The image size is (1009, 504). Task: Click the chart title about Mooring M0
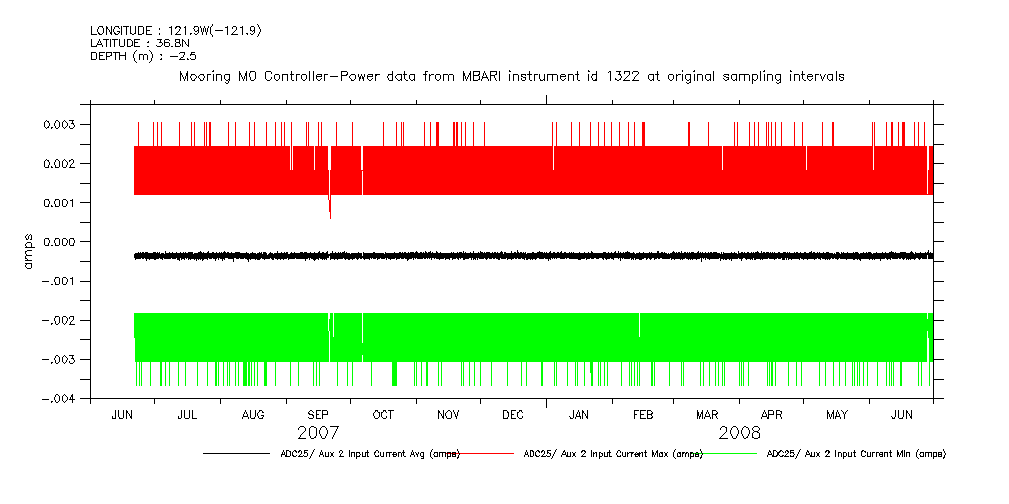[511, 76]
